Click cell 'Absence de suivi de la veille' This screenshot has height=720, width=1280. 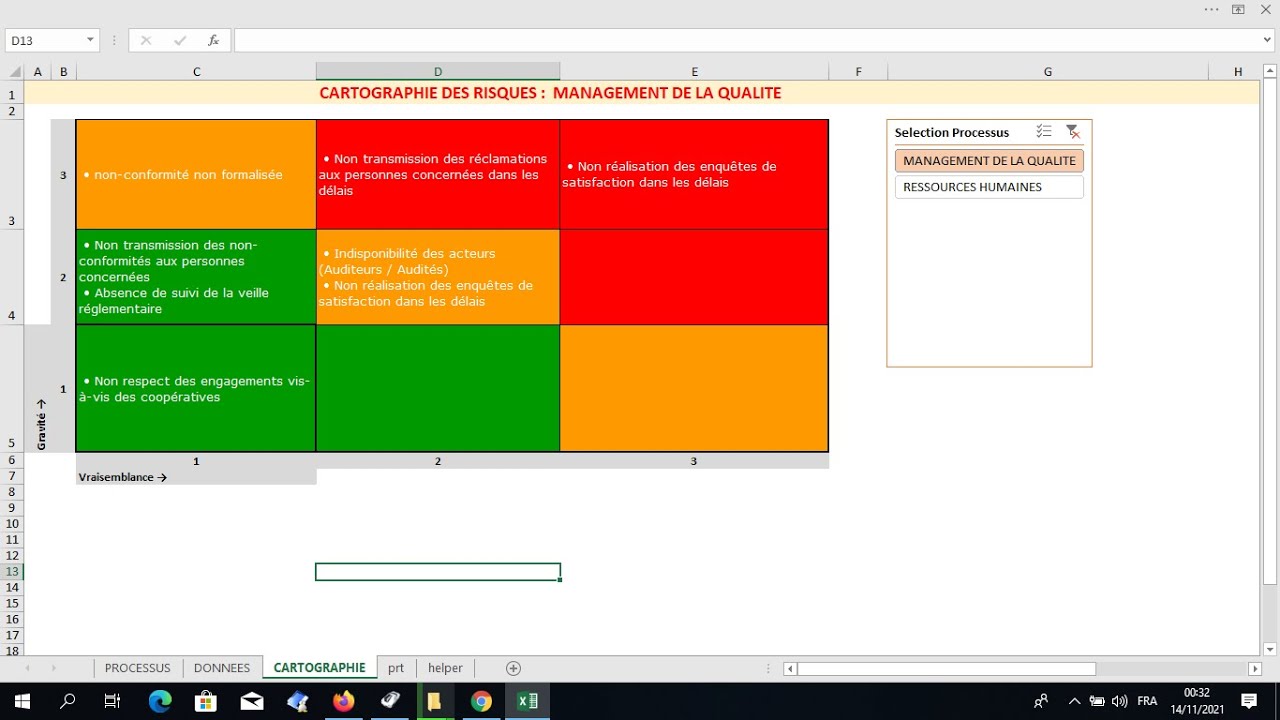click(x=196, y=277)
